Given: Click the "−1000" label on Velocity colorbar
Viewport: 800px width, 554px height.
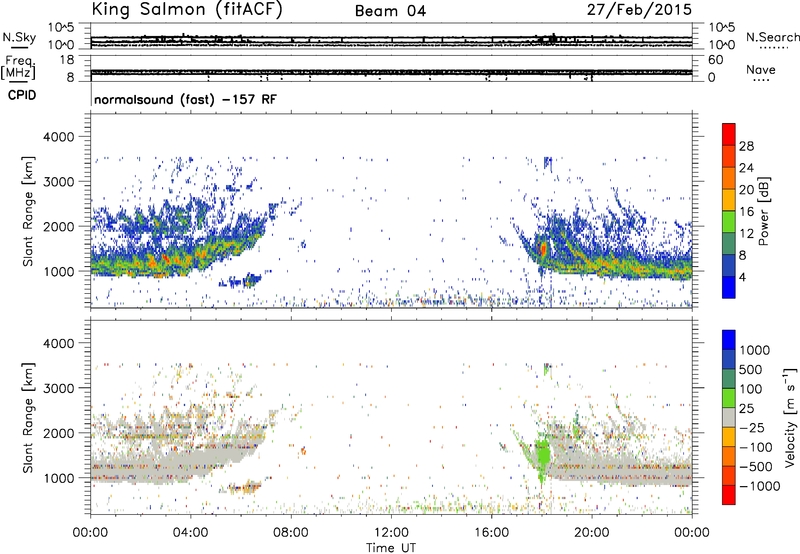Looking at the screenshot, I should click(x=760, y=486).
